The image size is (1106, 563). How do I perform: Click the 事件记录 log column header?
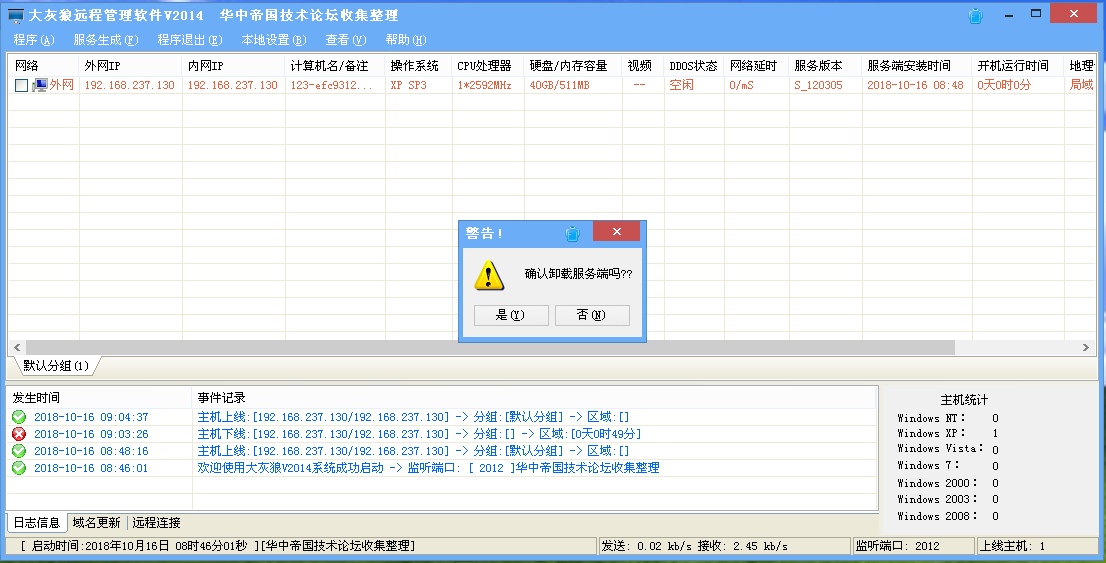tap(534, 398)
